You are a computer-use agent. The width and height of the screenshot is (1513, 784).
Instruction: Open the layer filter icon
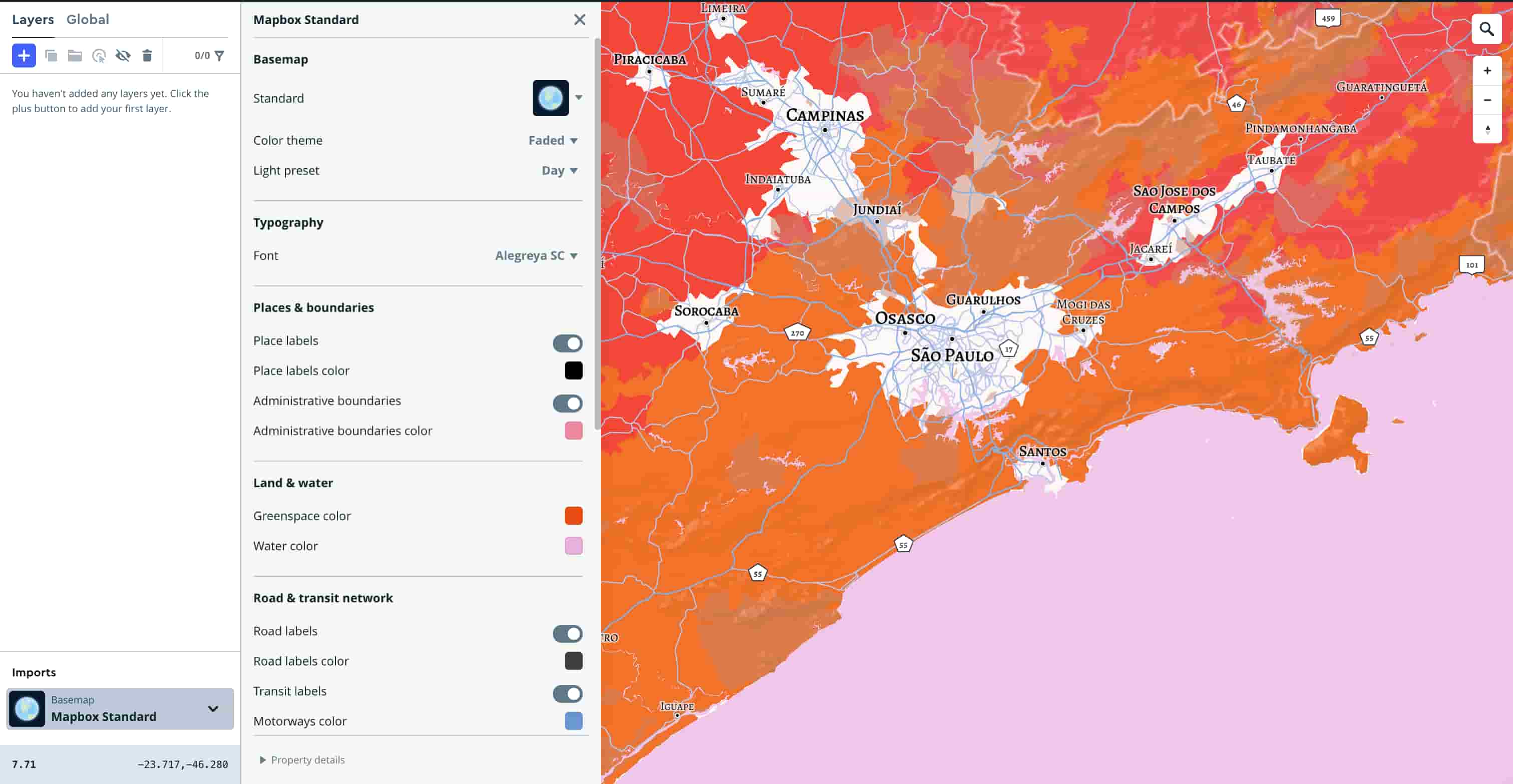[219, 55]
